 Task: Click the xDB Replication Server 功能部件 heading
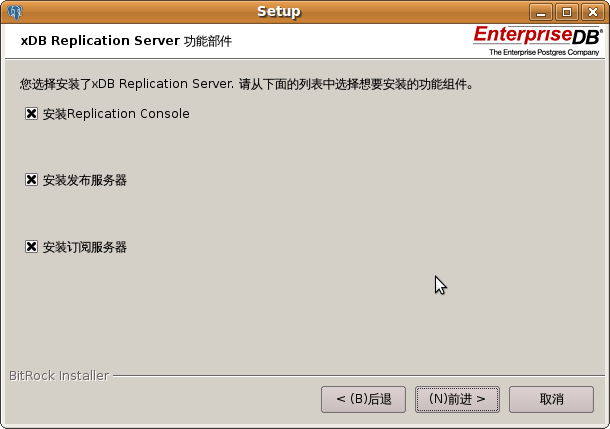click(x=126, y=41)
